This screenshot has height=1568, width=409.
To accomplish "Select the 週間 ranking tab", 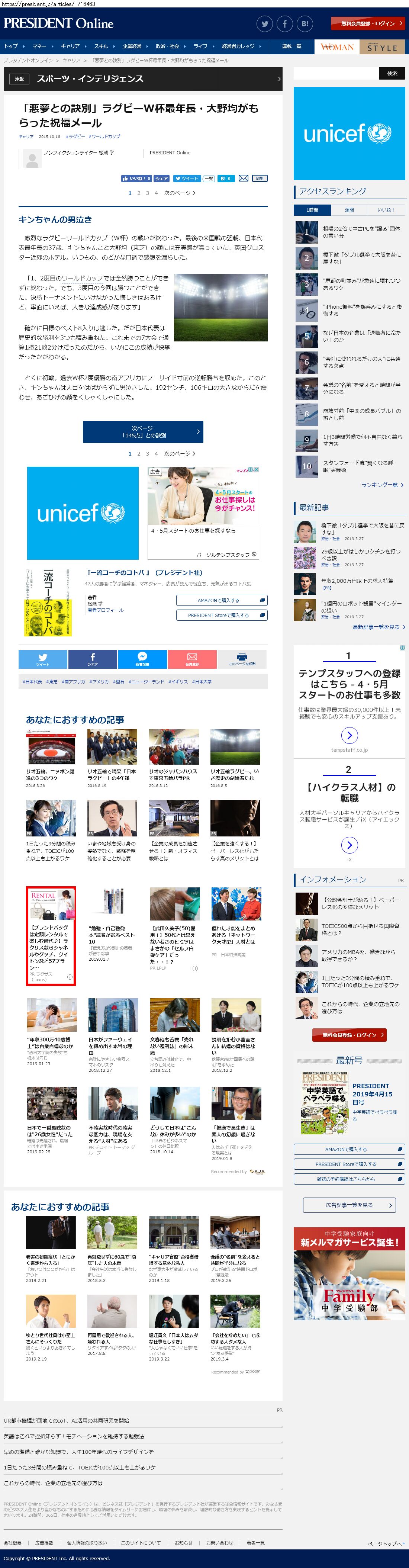I will 350,210.
